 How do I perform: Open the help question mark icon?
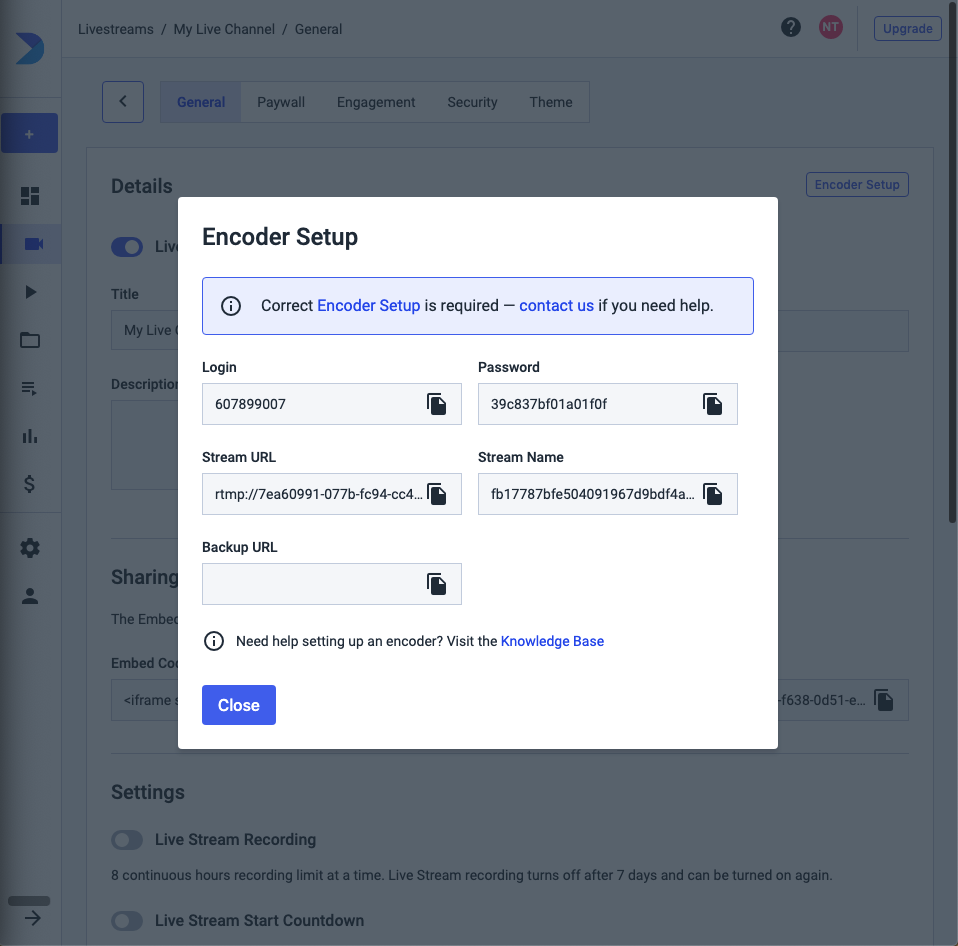[791, 27]
